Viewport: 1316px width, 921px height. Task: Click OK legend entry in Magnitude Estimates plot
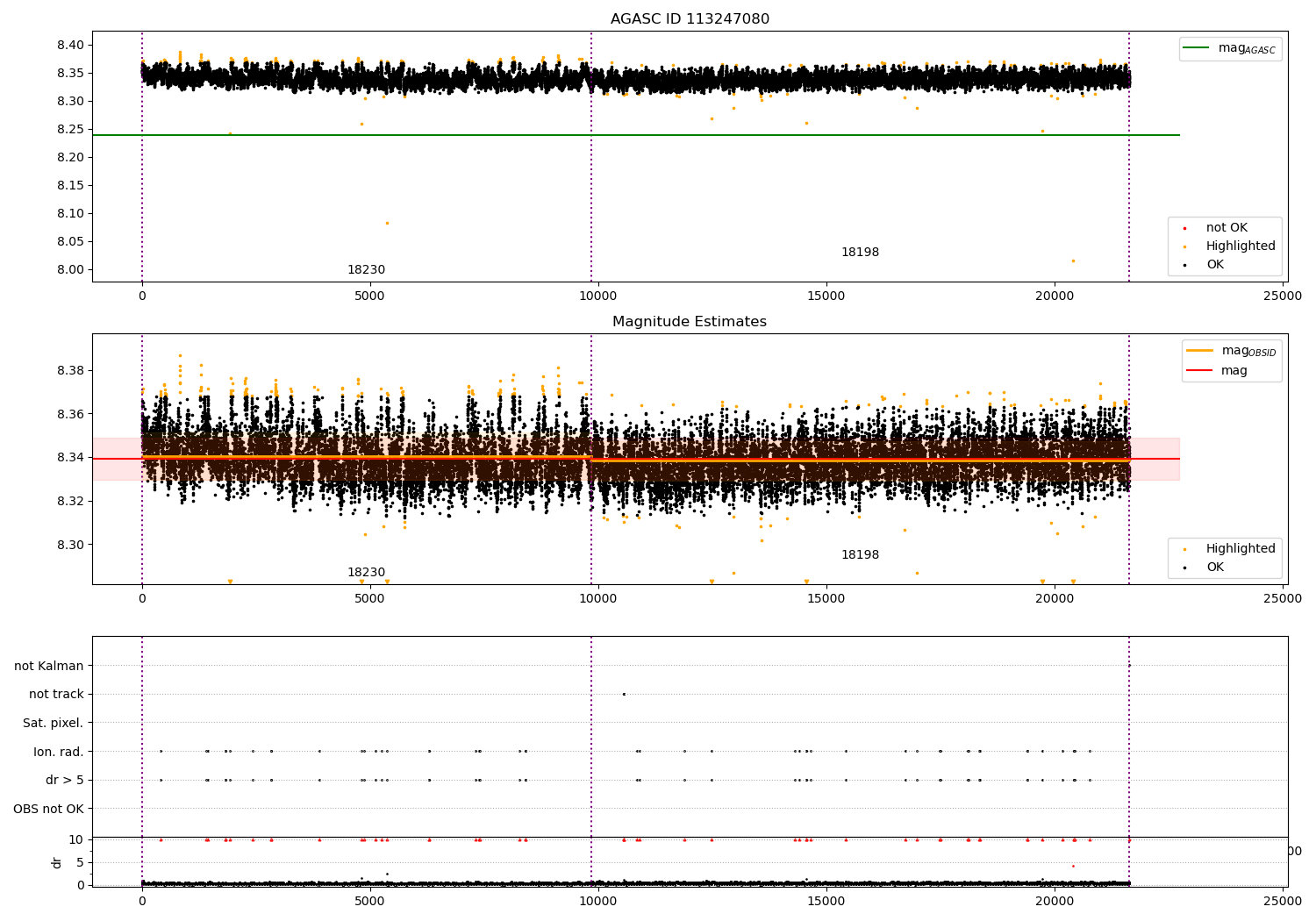pos(1214,568)
